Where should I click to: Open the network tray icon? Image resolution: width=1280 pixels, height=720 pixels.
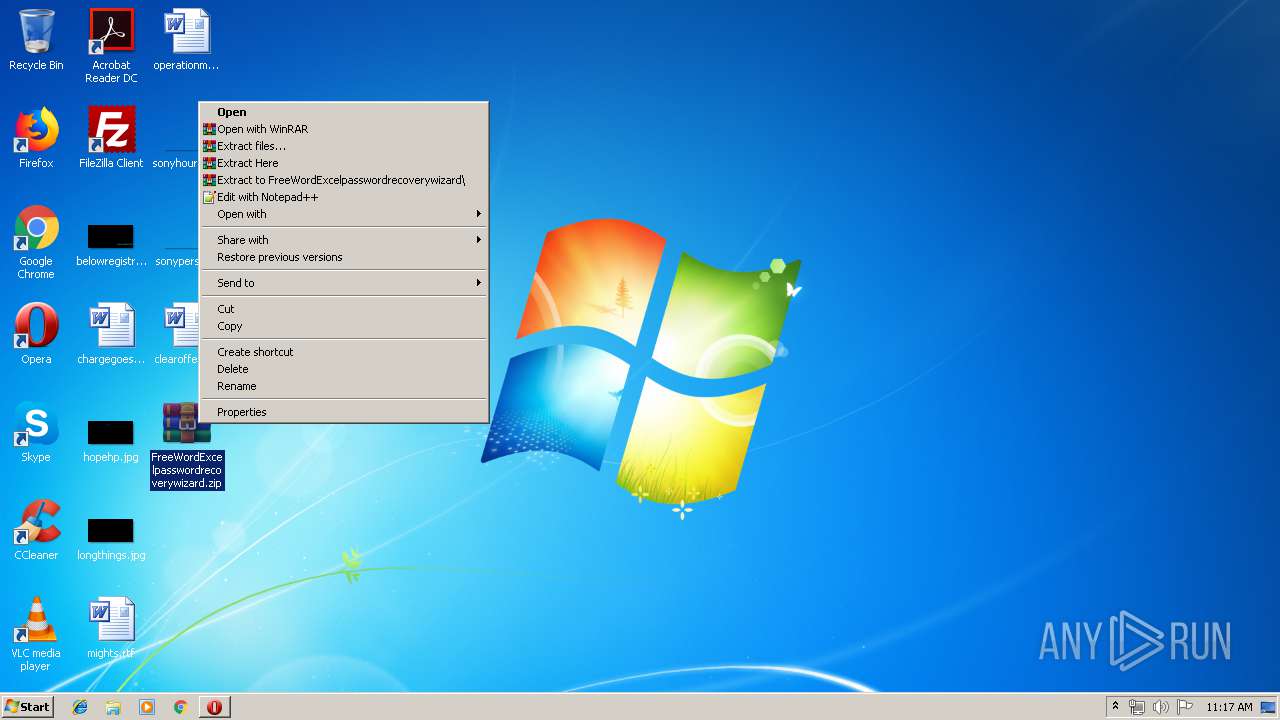point(1137,707)
